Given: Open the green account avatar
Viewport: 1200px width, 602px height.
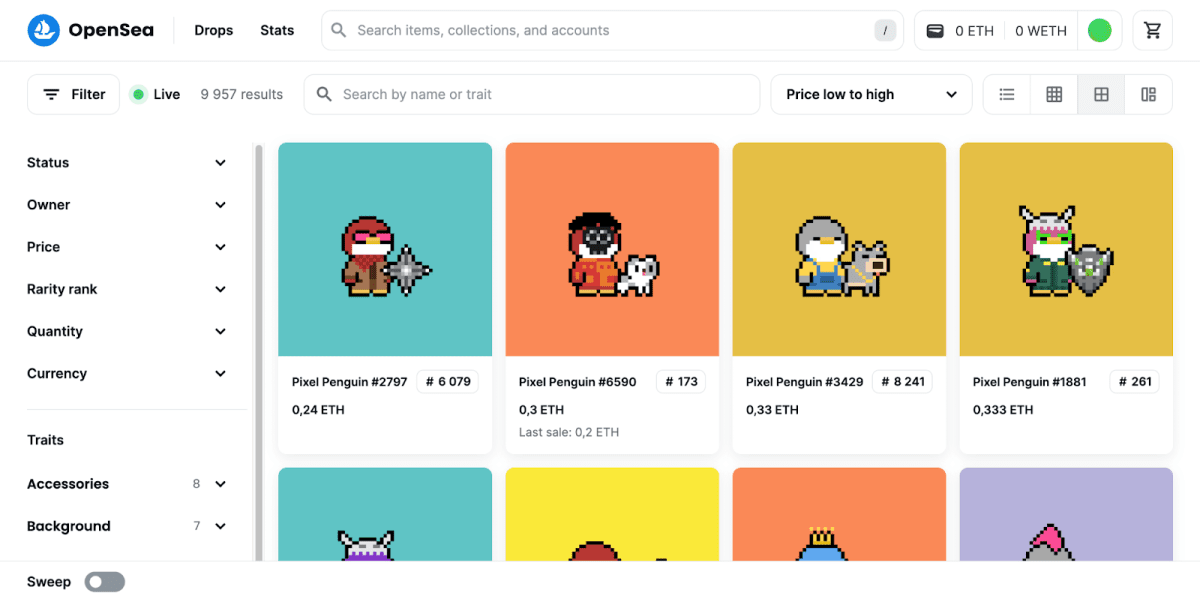Looking at the screenshot, I should point(1099,31).
